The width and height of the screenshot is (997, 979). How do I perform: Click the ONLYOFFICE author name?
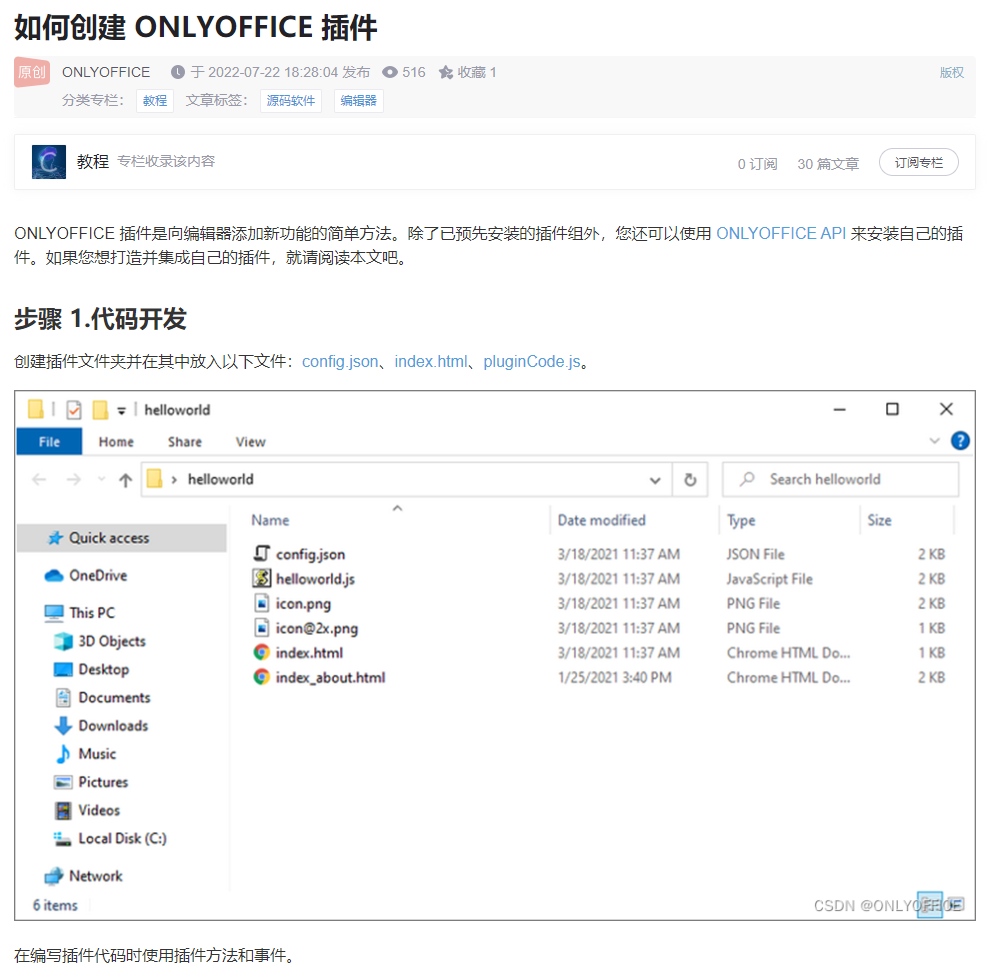[106, 72]
